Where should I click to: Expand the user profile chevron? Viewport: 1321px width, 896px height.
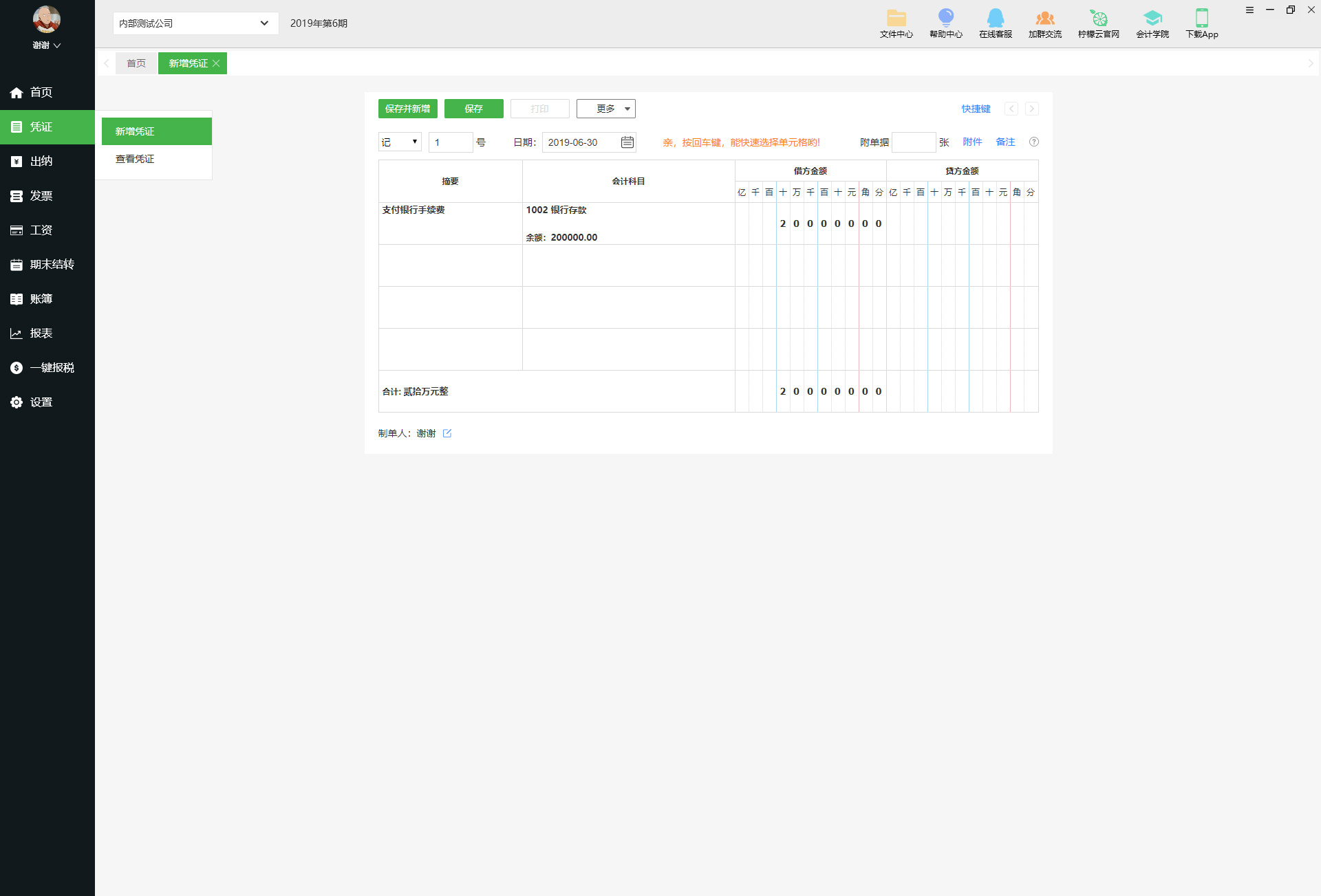coord(57,45)
